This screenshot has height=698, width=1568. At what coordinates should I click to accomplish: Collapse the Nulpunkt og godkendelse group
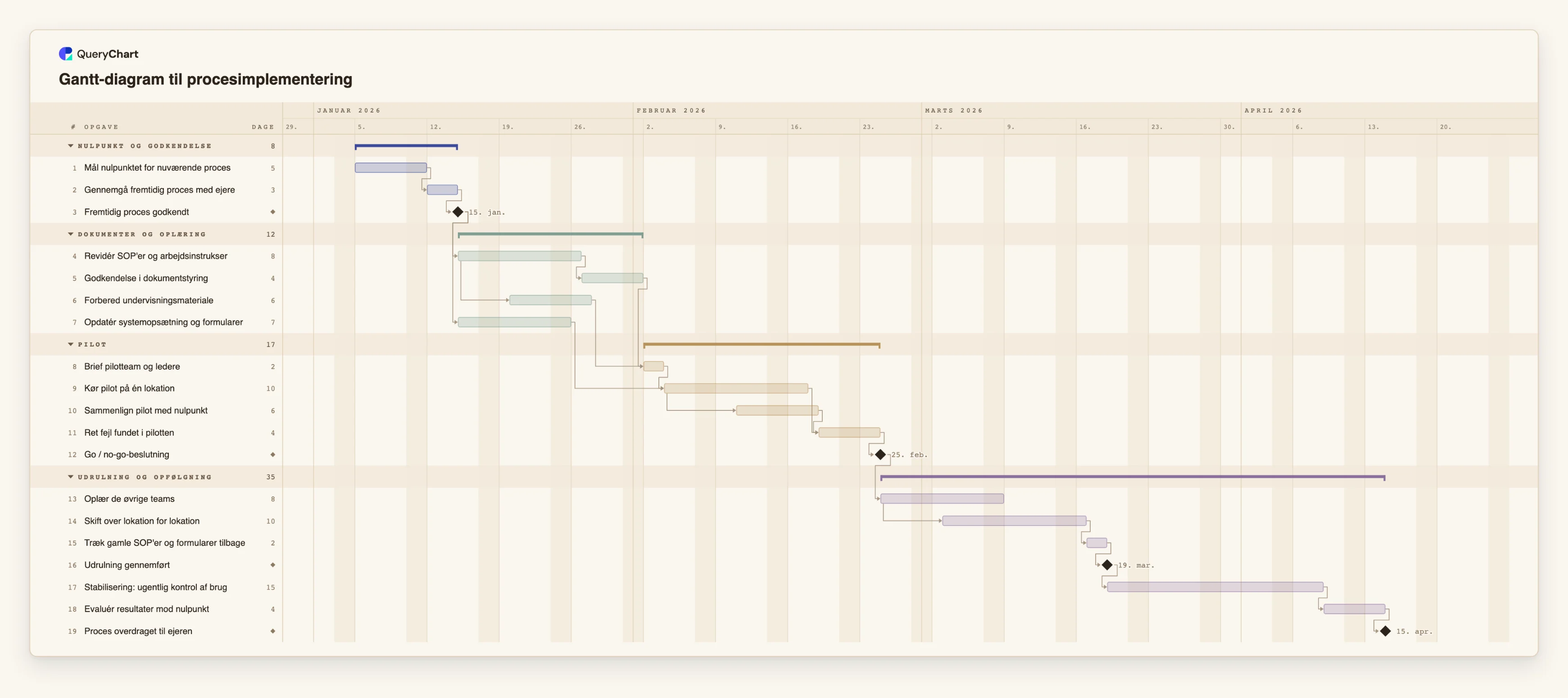point(71,146)
